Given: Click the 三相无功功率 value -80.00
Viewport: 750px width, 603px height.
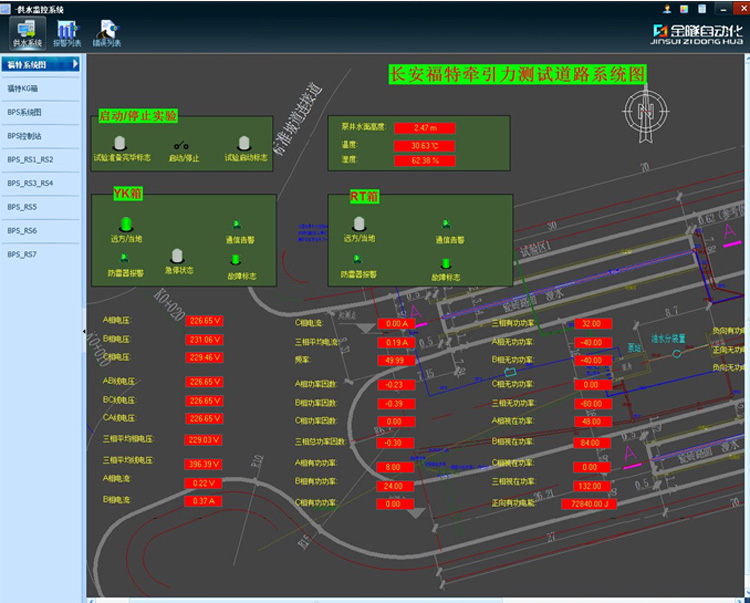Looking at the screenshot, I should (593, 404).
